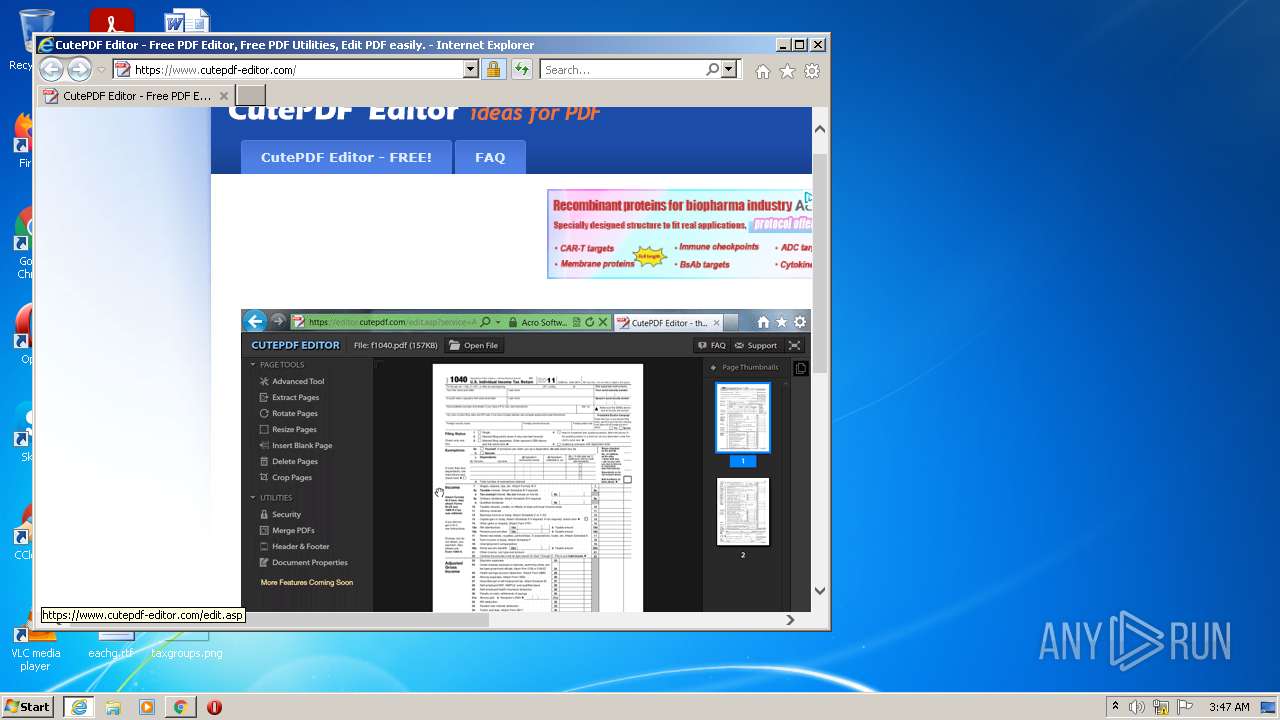
Task: Open CutePDF Editor - FREE! tab
Action: point(346,157)
